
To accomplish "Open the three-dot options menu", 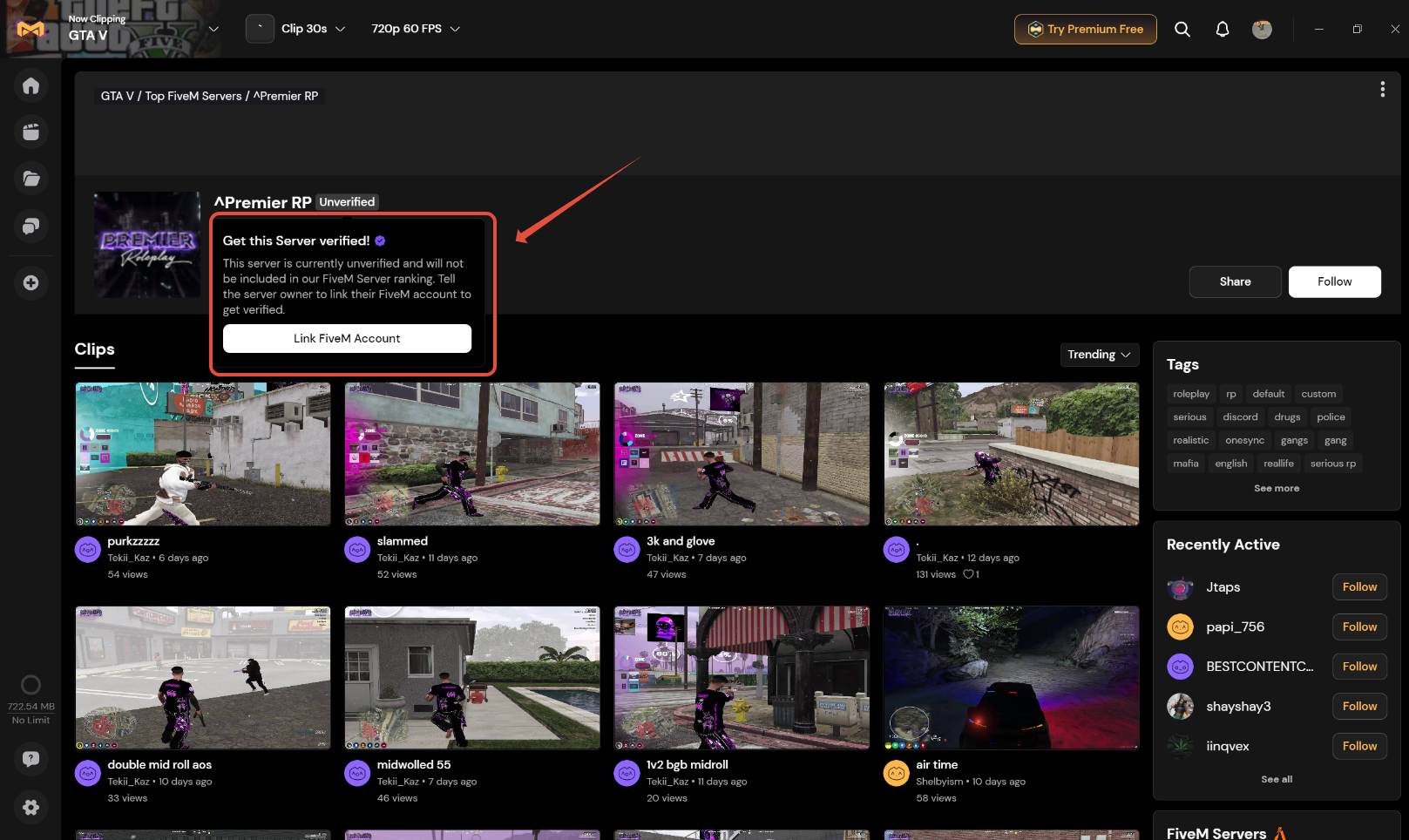I will (x=1382, y=89).
